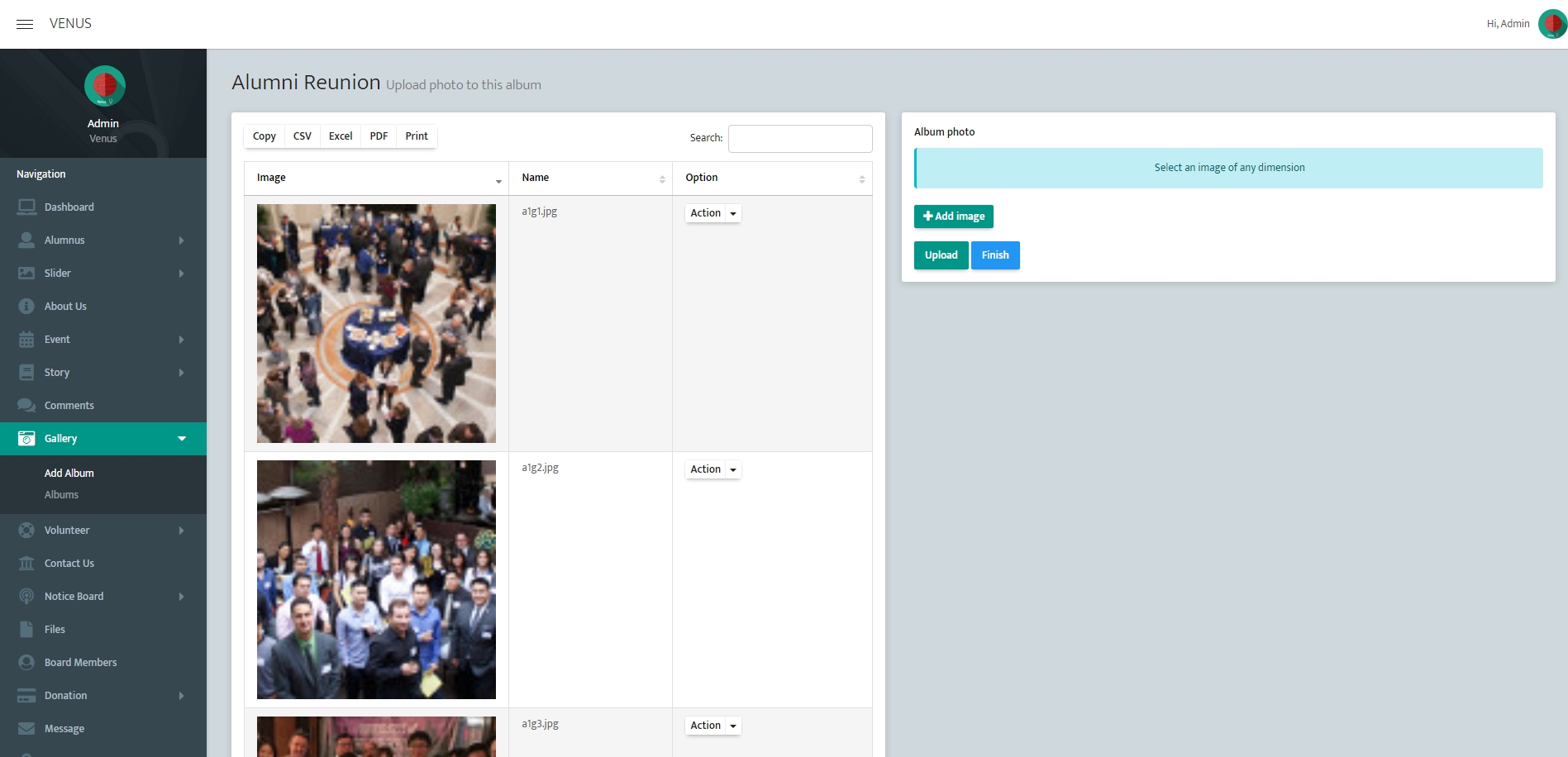Click the Add image button
1568x757 pixels.
(954, 217)
